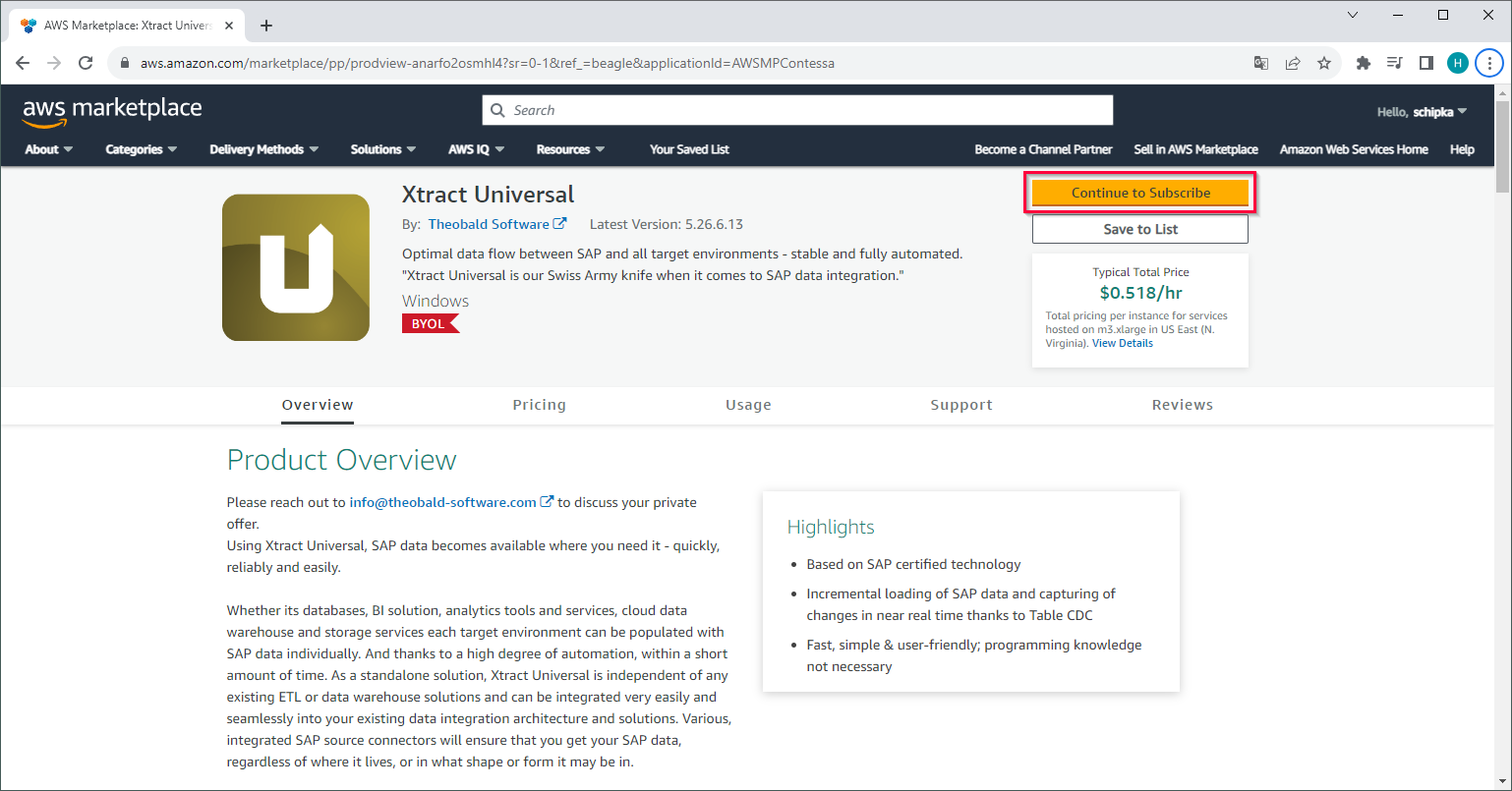The width and height of the screenshot is (1512, 791).
Task: Open Your Saved List
Action: [x=689, y=149]
